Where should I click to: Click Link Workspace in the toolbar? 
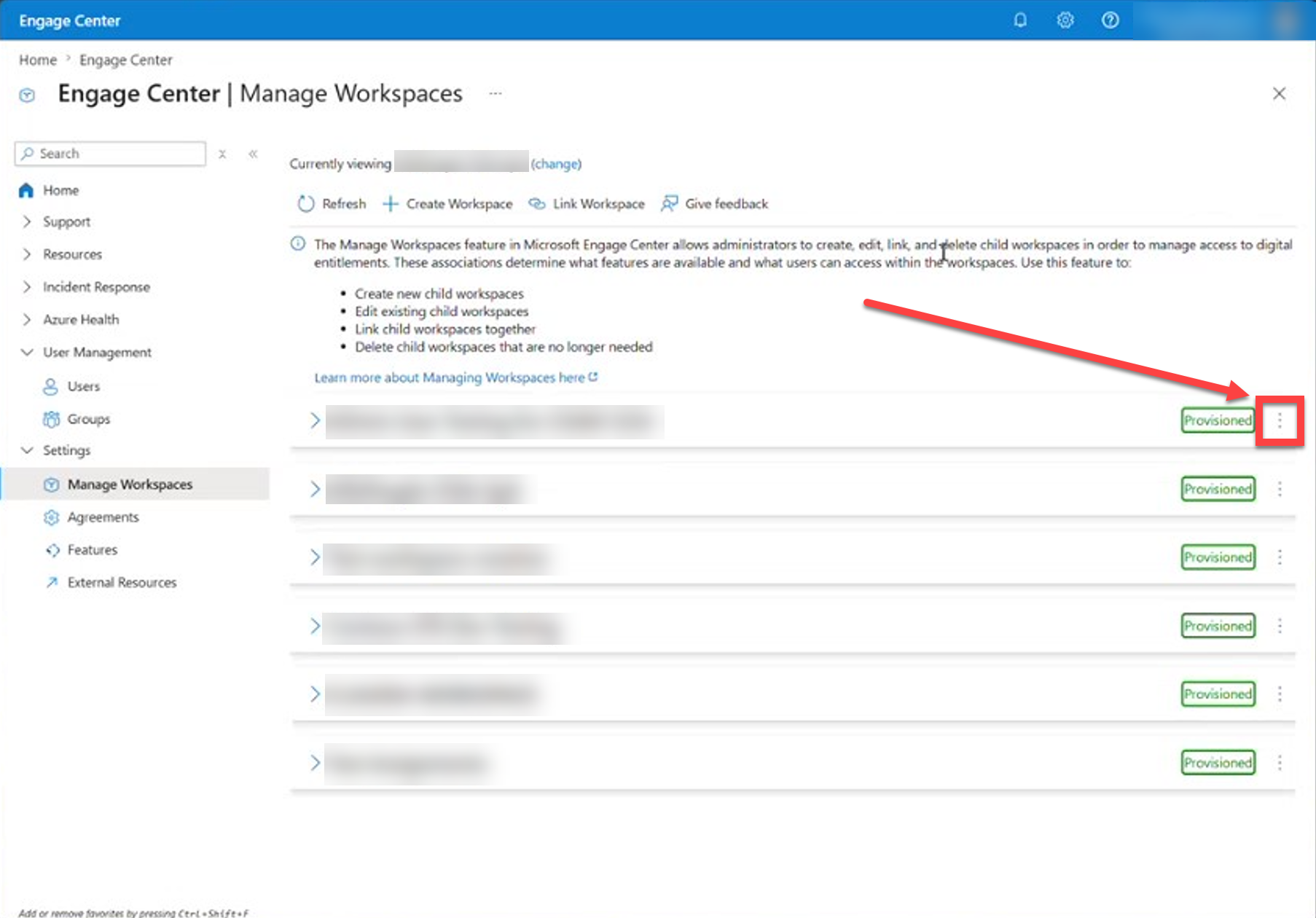click(587, 204)
